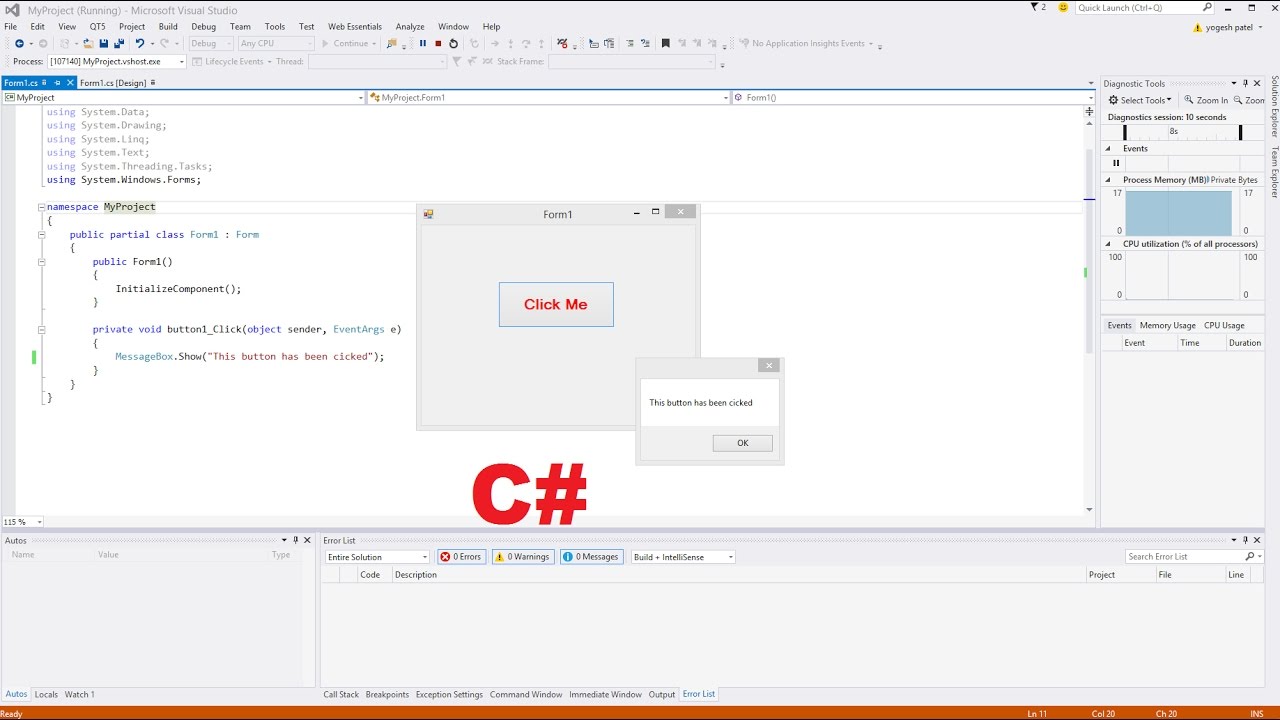Collapse the Process Memory graph section
The height and width of the screenshot is (720, 1280).
(x=1108, y=180)
